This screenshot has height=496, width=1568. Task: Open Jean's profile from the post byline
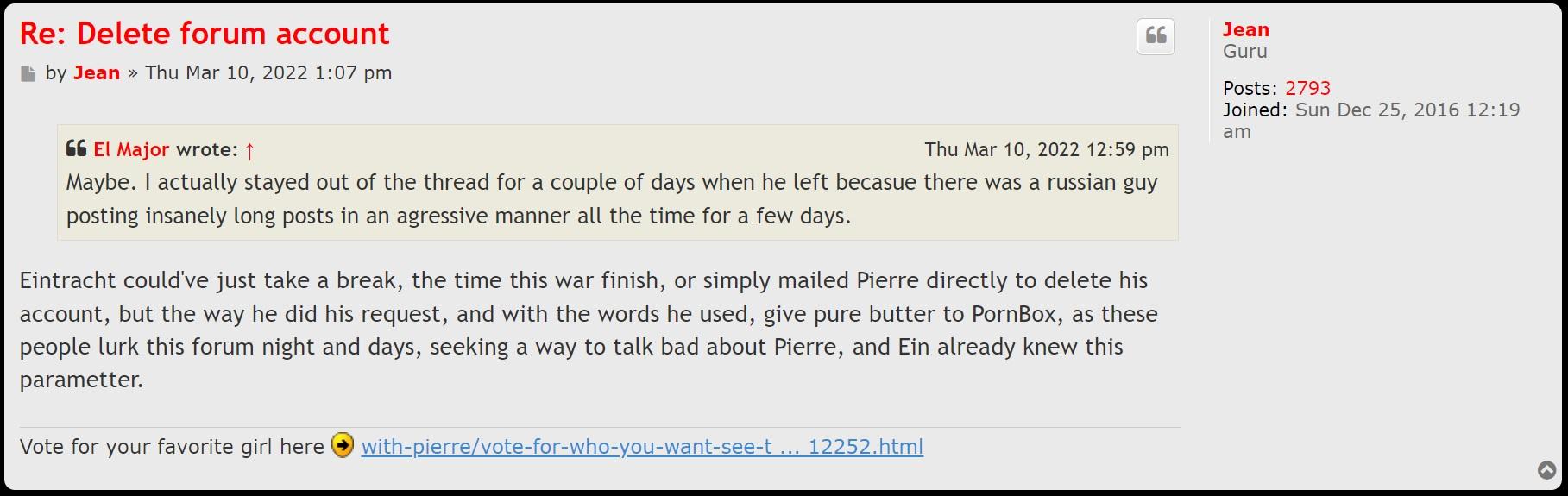coord(97,72)
